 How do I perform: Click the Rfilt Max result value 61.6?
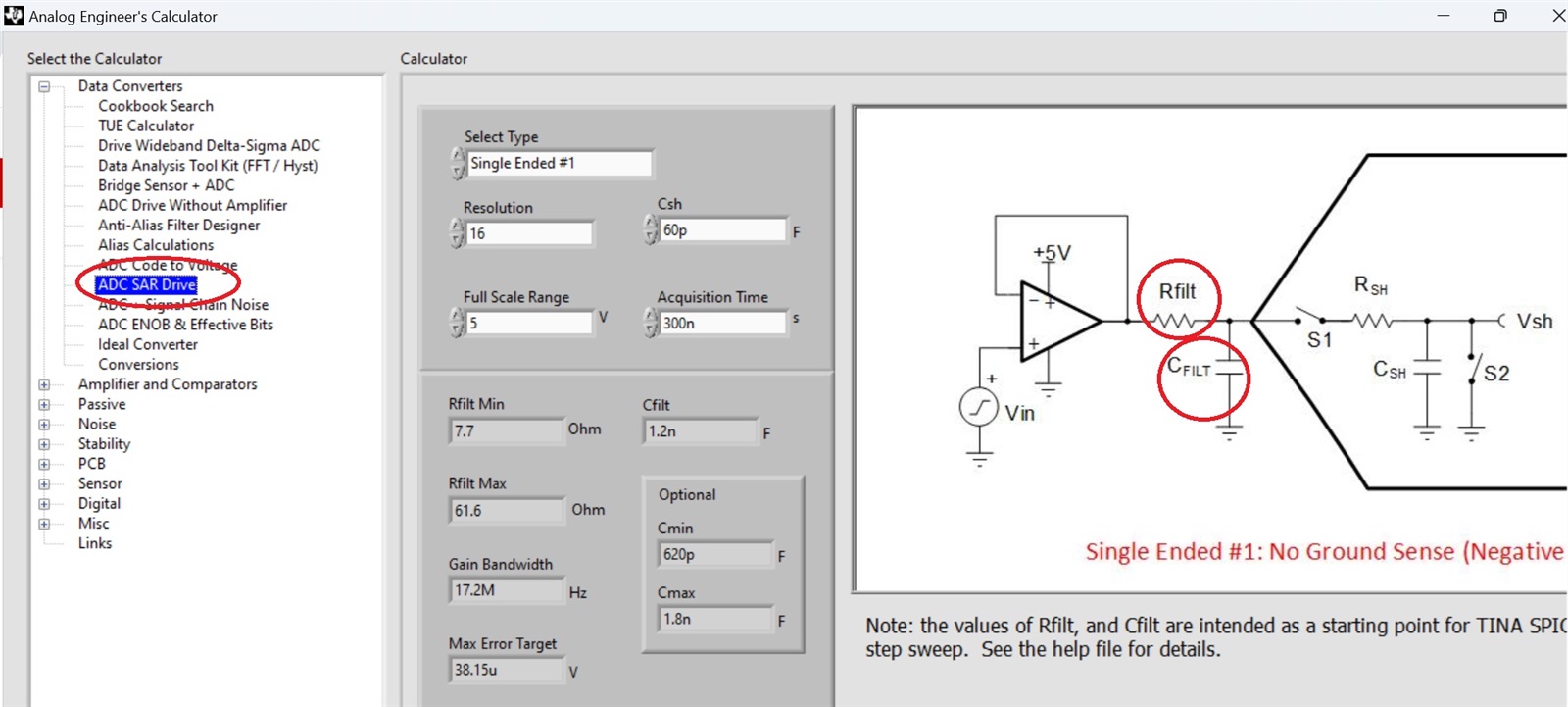pyautogui.click(x=507, y=511)
